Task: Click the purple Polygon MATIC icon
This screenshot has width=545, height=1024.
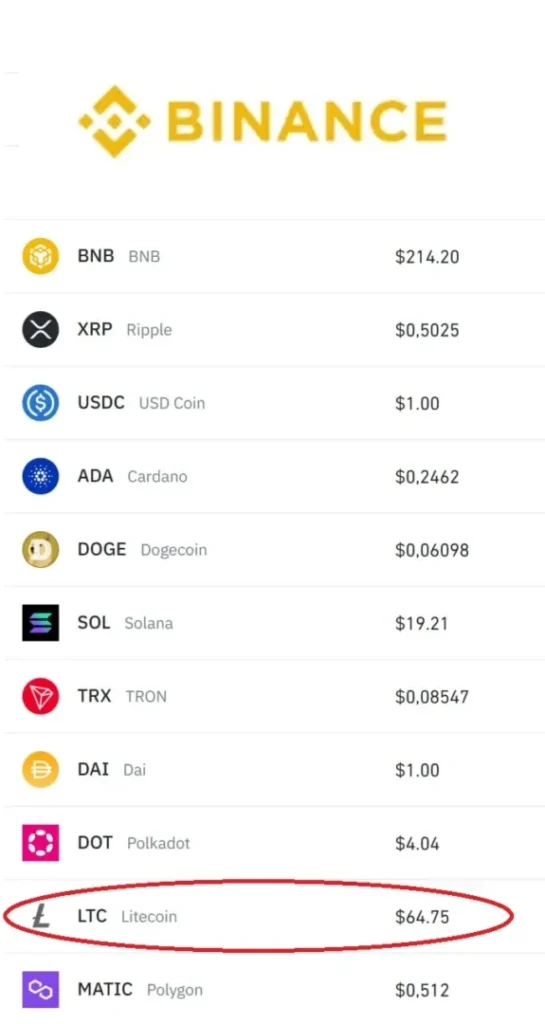Action: pyautogui.click(x=40, y=989)
